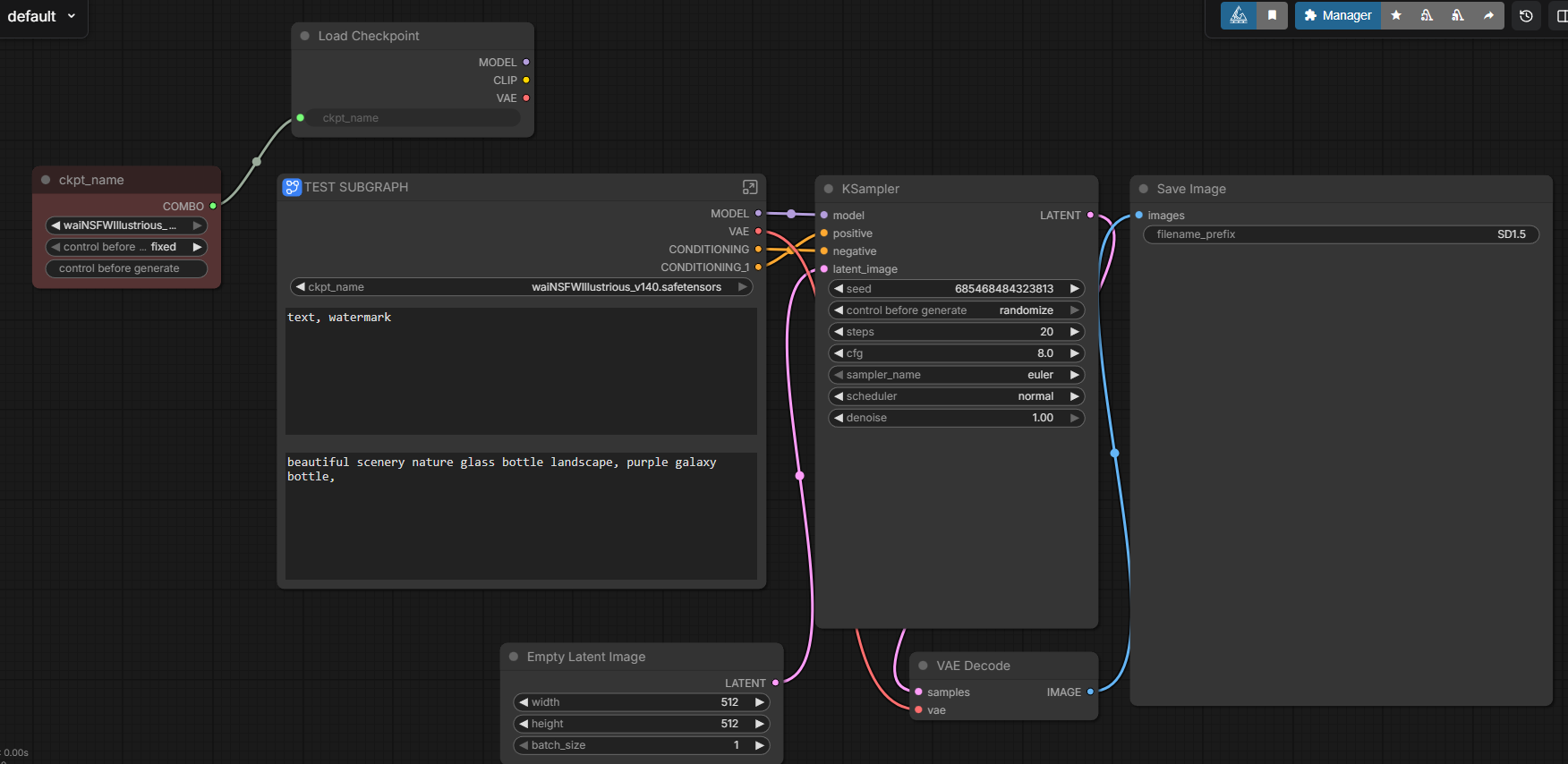Click VAE Decode vae input slot

tap(919, 709)
